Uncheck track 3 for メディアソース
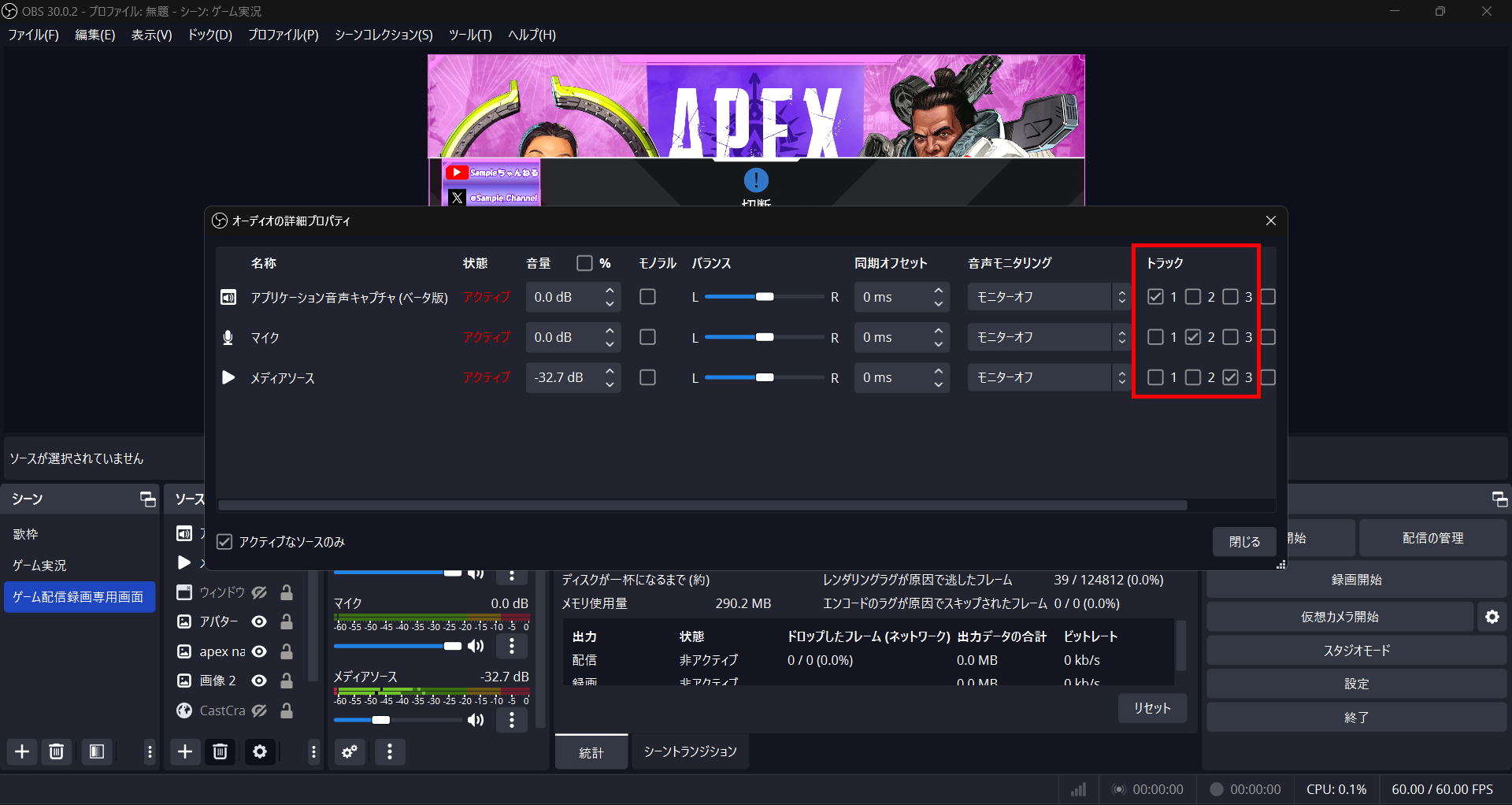 click(x=1230, y=377)
